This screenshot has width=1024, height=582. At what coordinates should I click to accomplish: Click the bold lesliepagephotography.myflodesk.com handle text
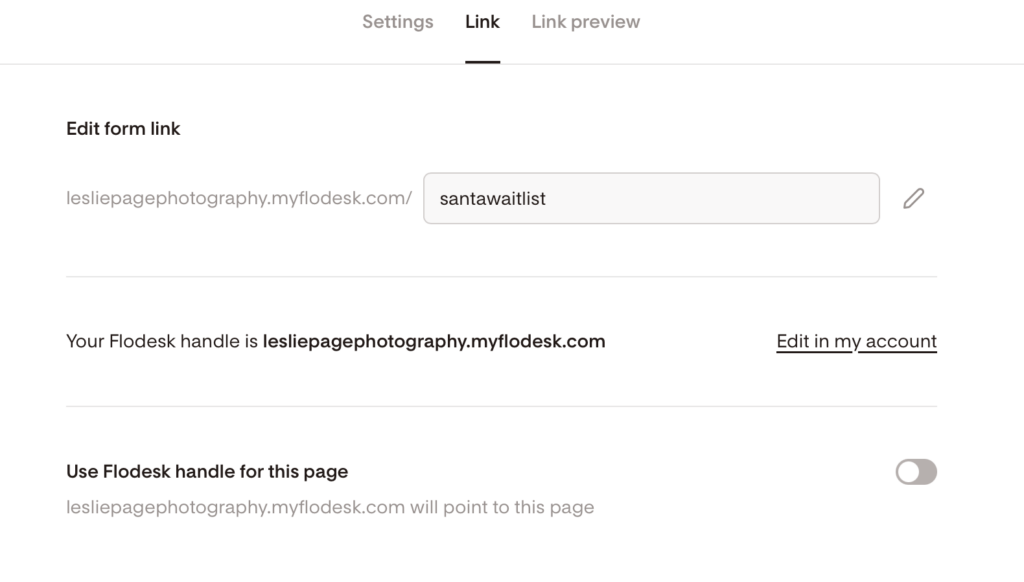(x=434, y=342)
